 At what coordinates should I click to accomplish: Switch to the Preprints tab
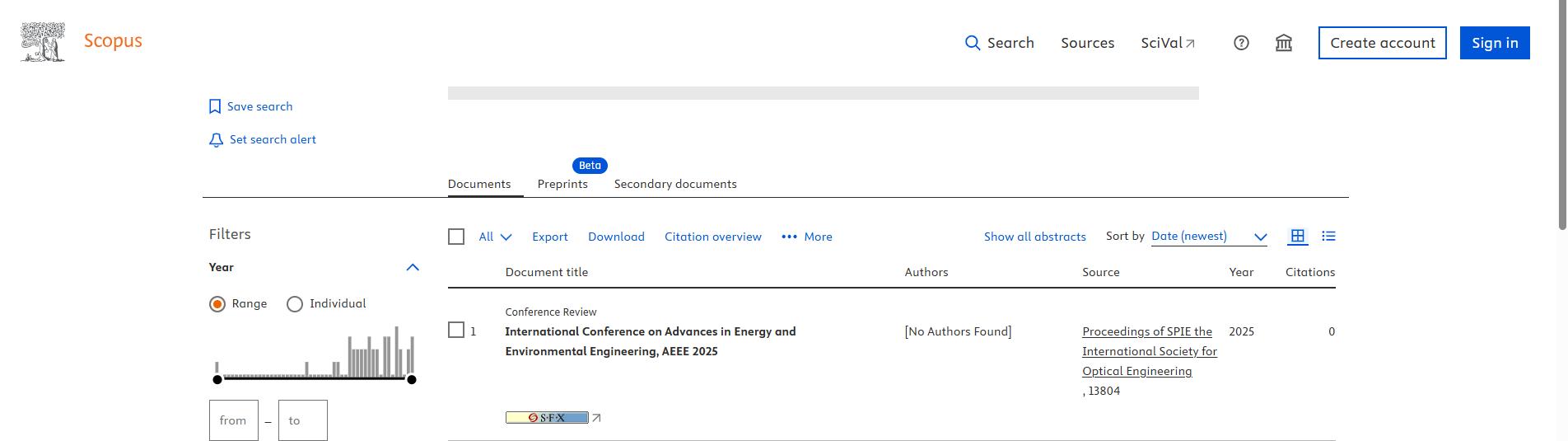point(562,184)
